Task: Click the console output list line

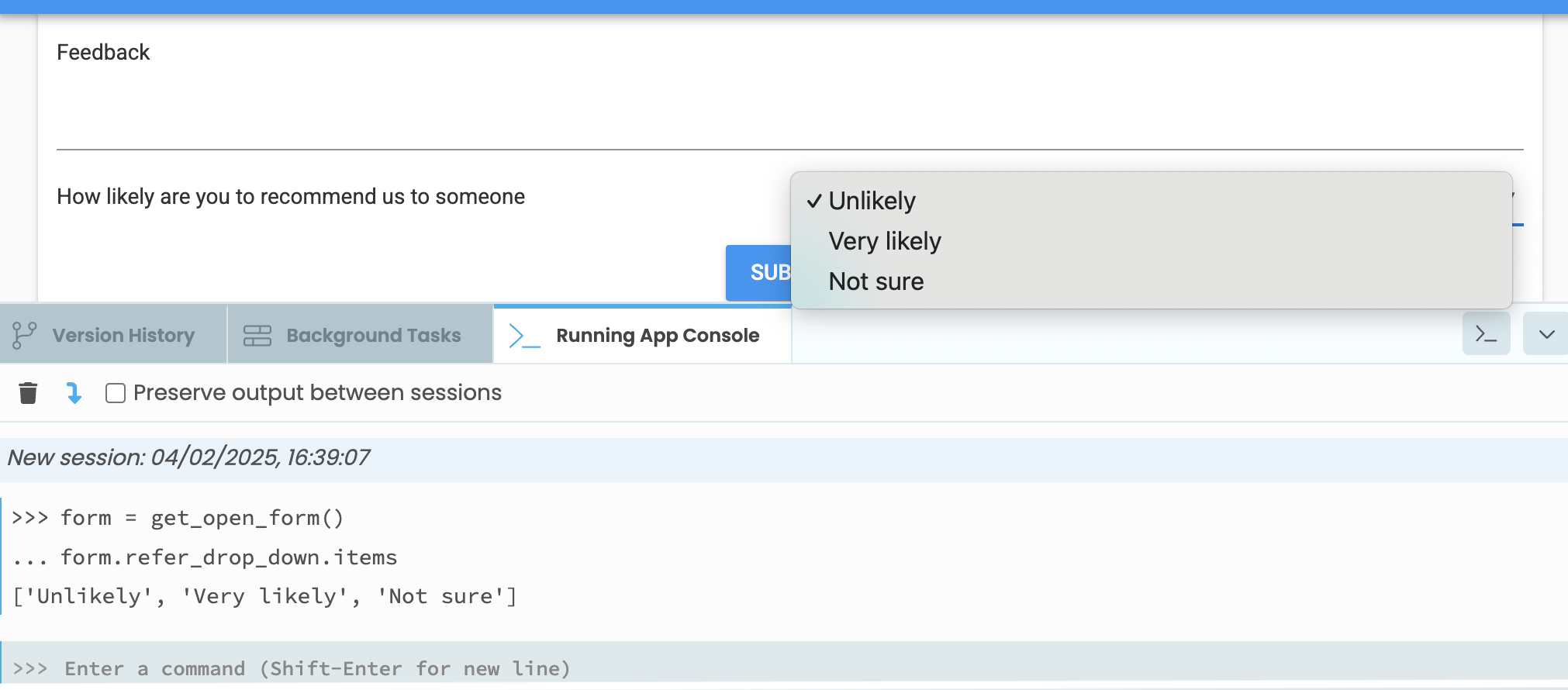Action: (264, 596)
